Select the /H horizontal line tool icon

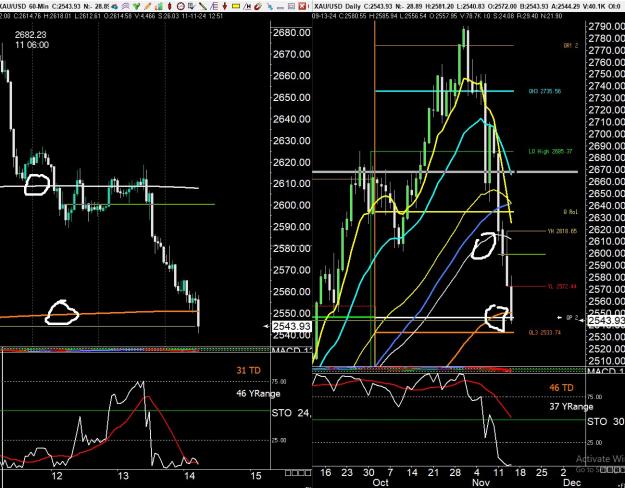[x=247, y=6]
